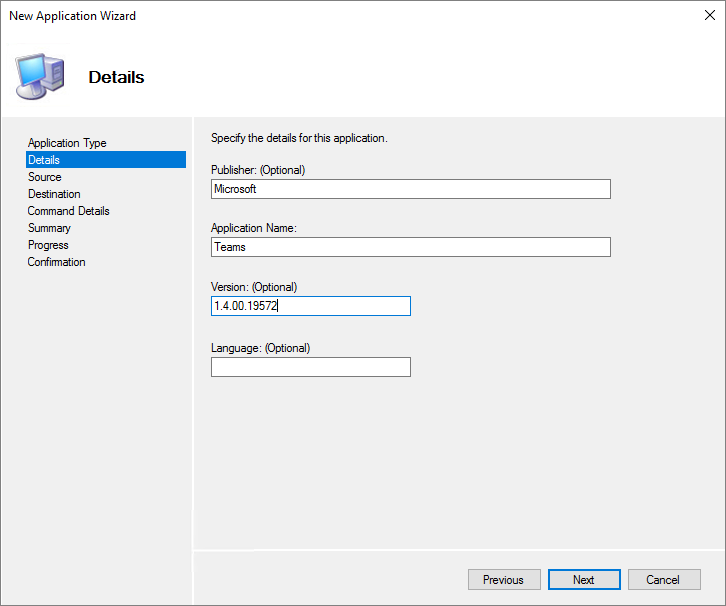
Task: Cancel the wizard
Action: click(664, 580)
